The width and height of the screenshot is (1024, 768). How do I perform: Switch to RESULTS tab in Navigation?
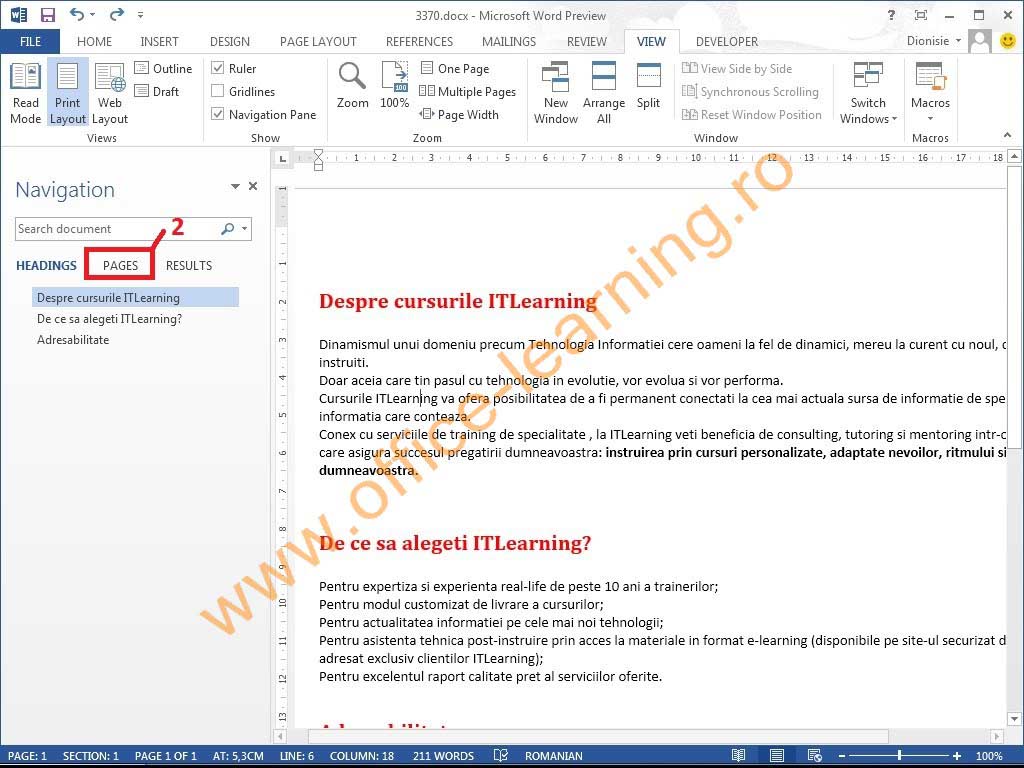coord(189,265)
